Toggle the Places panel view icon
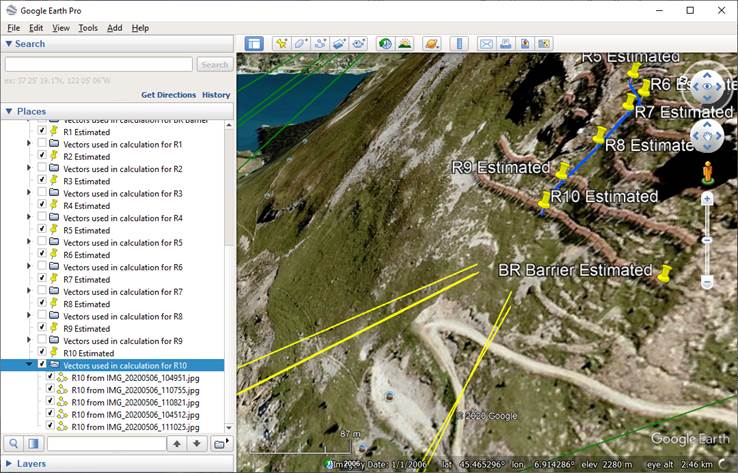Viewport: 738px width, 473px height. (33, 443)
